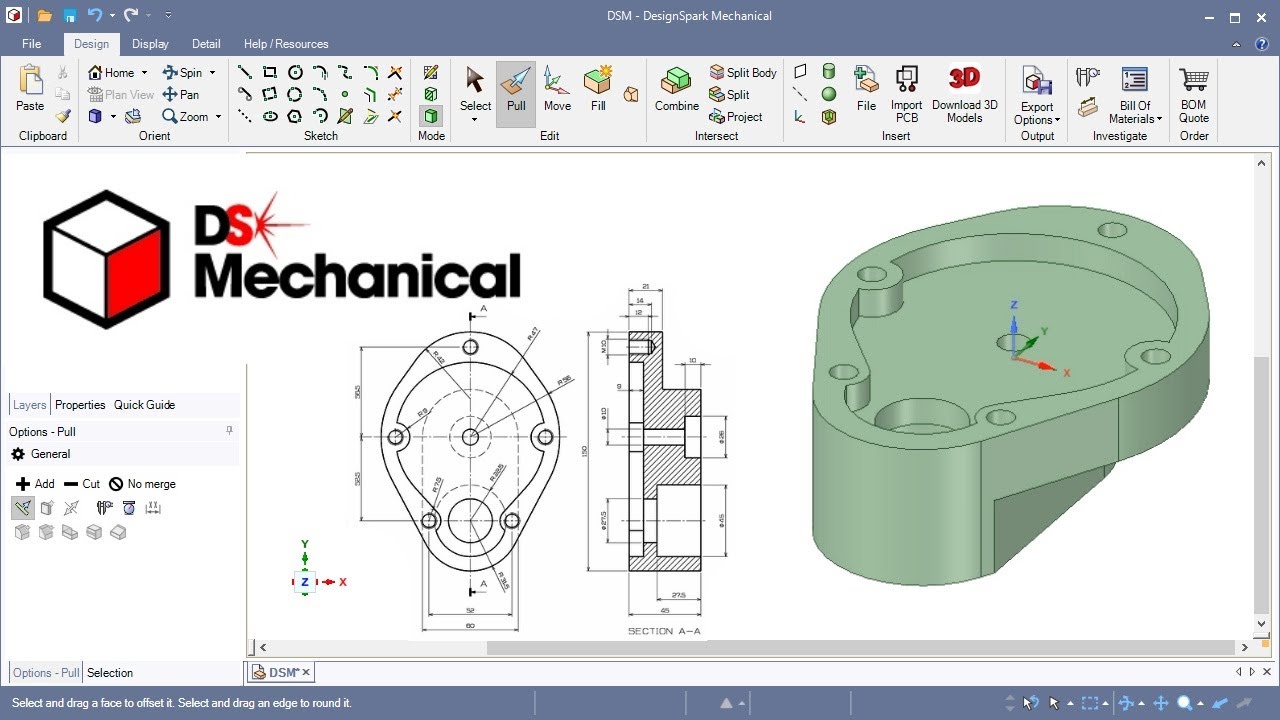Pick the Circle sketch tool
The height and width of the screenshot is (720, 1280).
[295, 72]
